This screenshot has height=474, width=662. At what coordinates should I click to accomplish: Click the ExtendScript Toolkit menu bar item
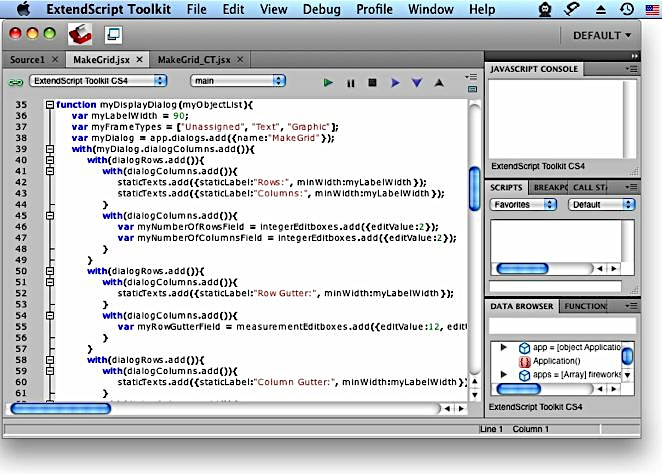coord(109,9)
